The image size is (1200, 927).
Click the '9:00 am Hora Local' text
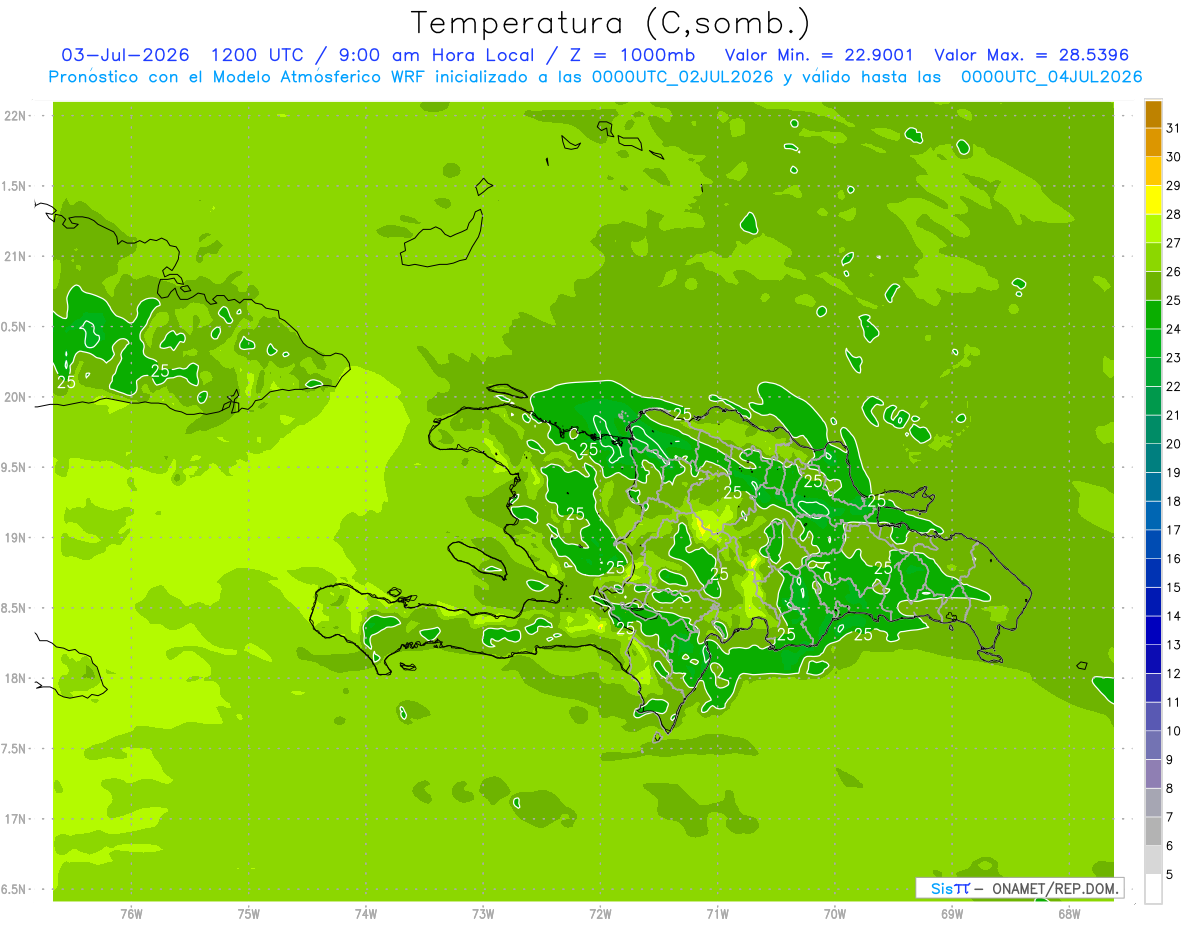click(x=436, y=55)
